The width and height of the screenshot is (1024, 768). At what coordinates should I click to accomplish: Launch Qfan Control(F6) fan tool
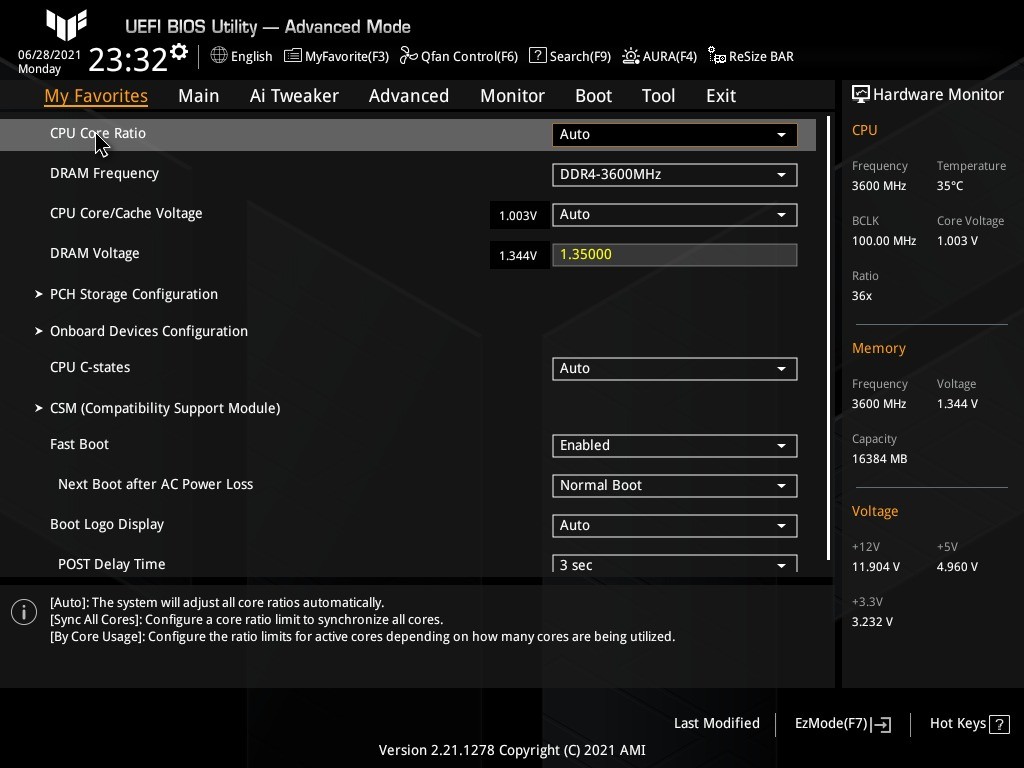pos(459,56)
